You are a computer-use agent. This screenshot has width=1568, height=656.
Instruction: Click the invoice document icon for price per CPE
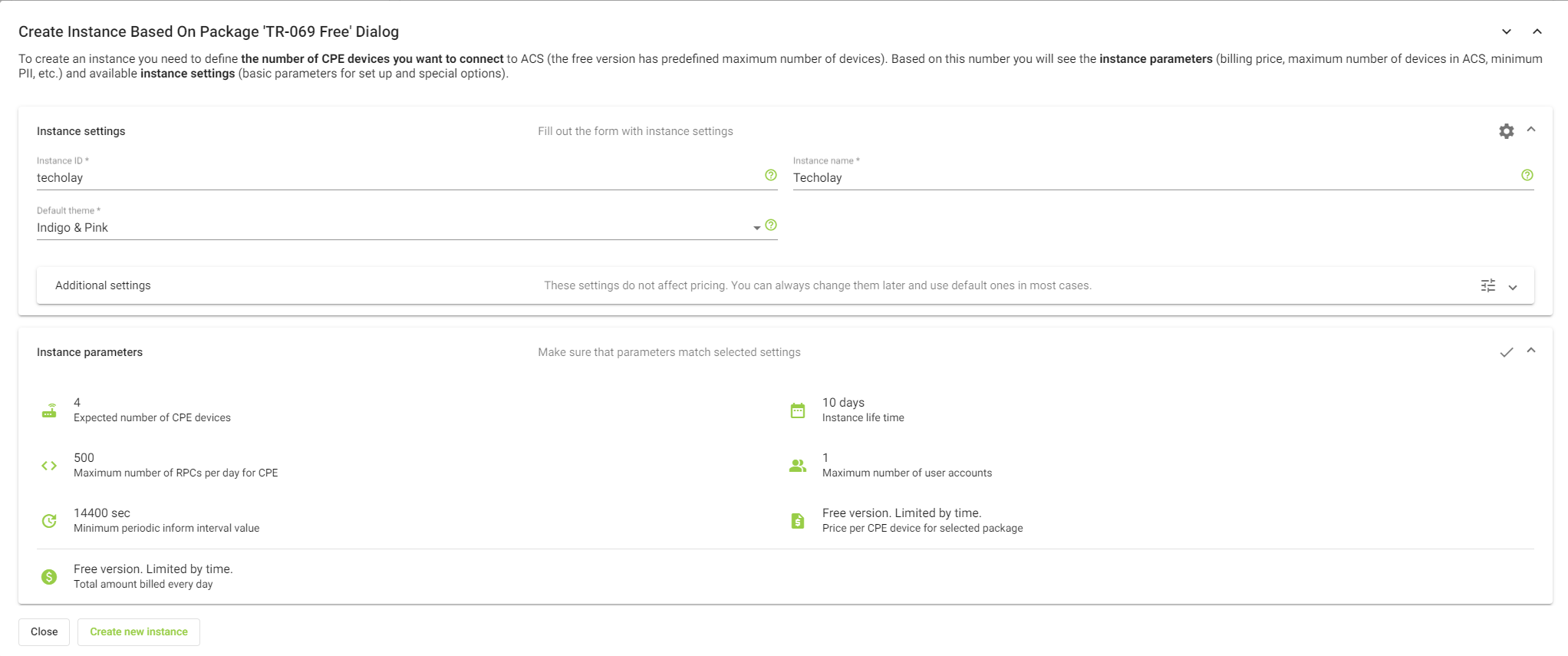pos(798,521)
